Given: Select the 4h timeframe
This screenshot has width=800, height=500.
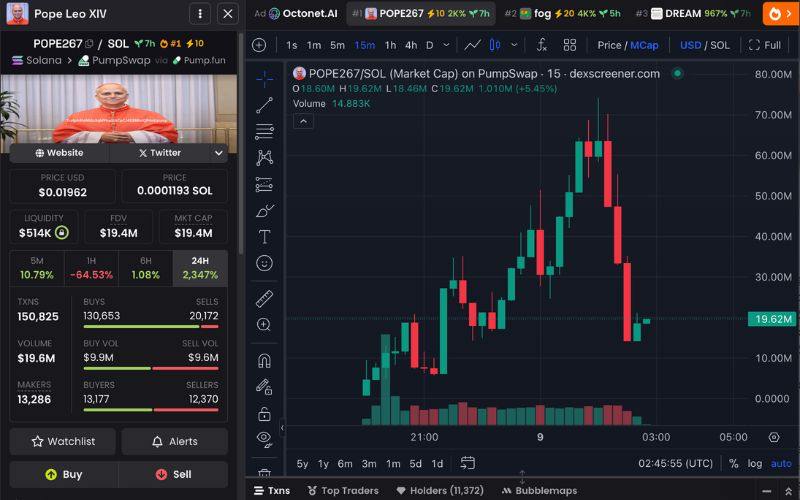Looking at the screenshot, I should [x=411, y=45].
